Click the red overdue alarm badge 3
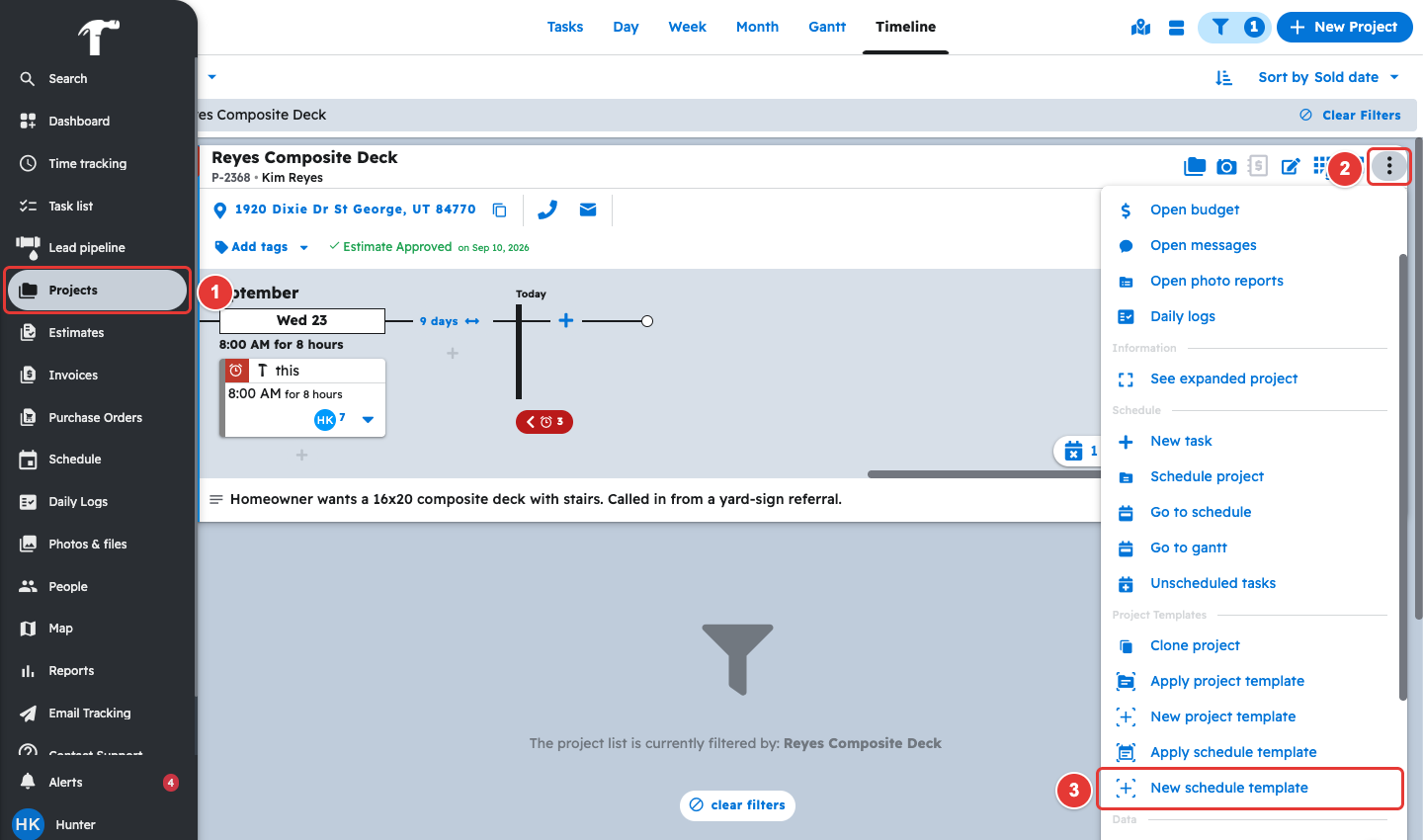The width and height of the screenshot is (1423, 840). [x=544, y=422]
